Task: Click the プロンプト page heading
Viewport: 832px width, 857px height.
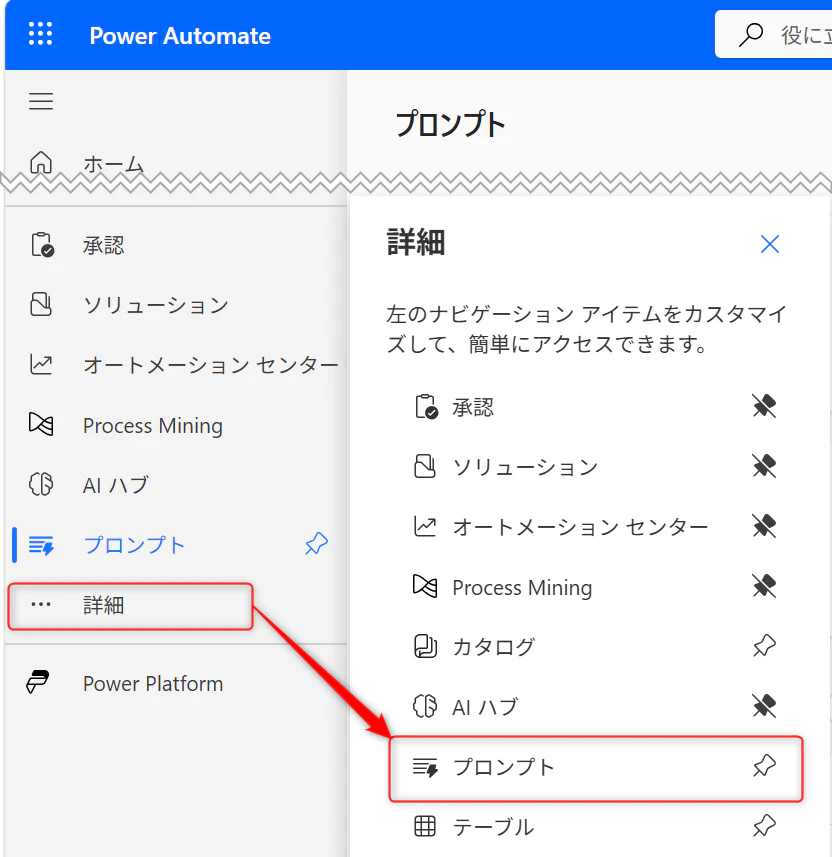Action: click(x=450, y=124)
